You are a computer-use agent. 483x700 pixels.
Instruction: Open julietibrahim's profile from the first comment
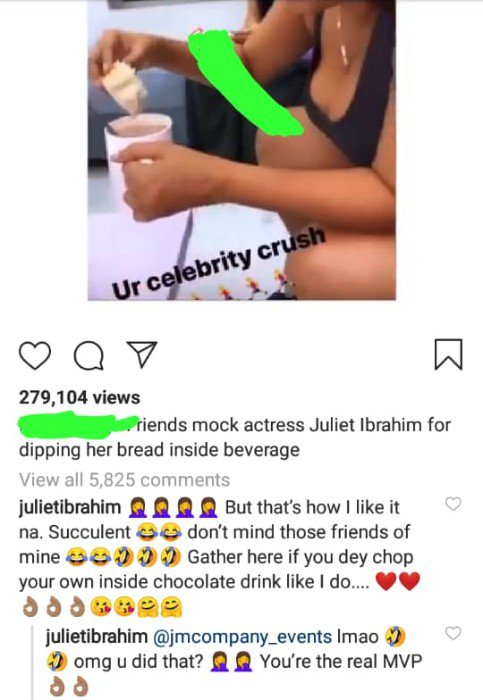pos(70,508)
